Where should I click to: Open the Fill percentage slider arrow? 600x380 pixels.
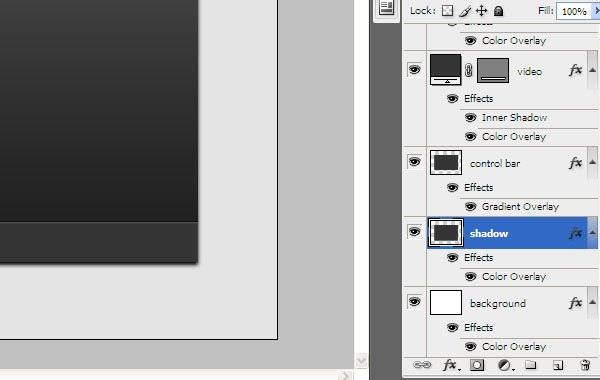596,11
